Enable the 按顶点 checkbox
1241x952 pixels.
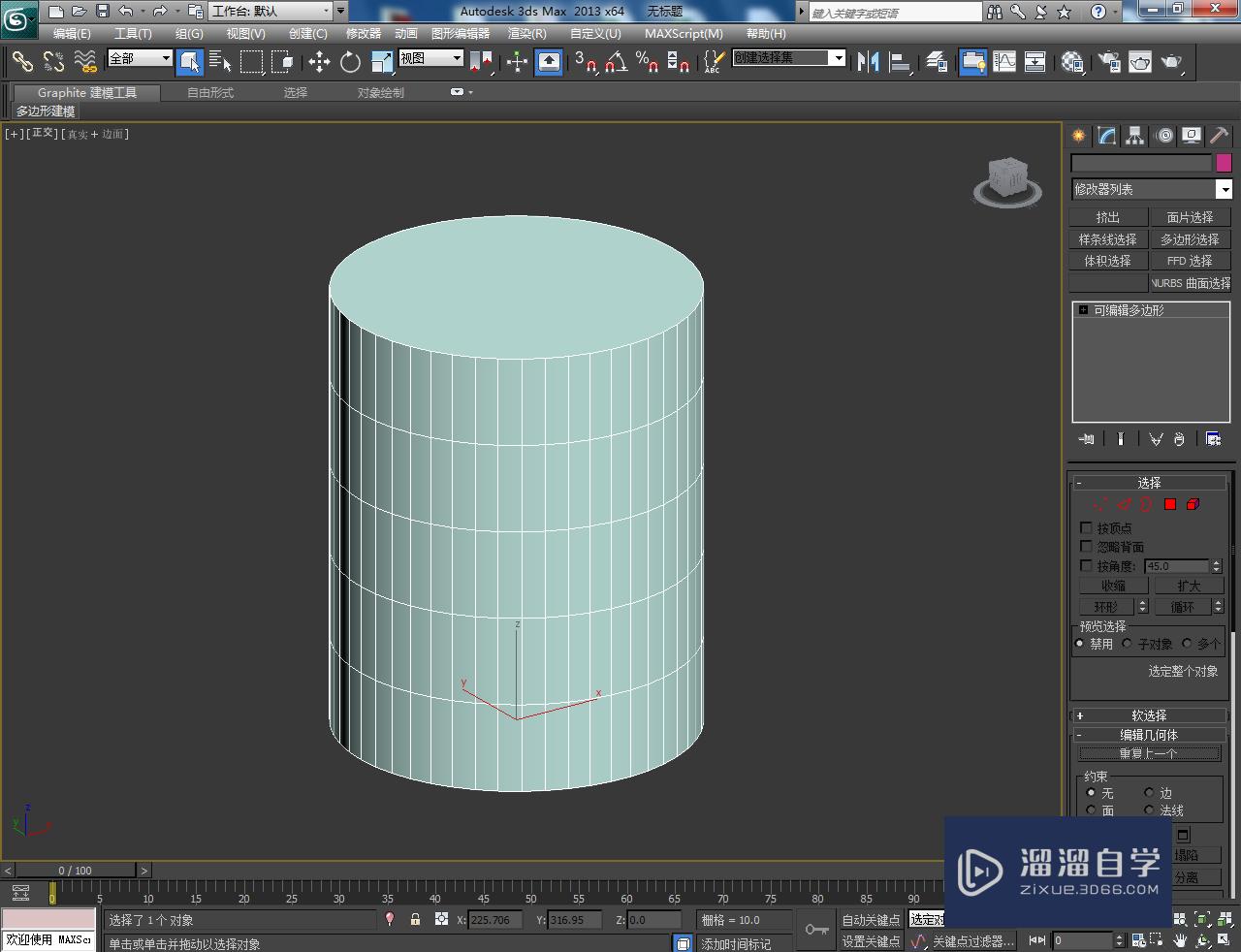[x=1086, y=527]
